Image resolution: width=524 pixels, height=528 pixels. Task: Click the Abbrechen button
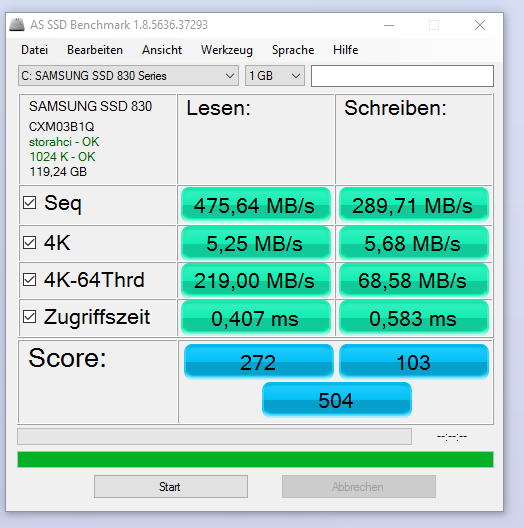point(359,487)
